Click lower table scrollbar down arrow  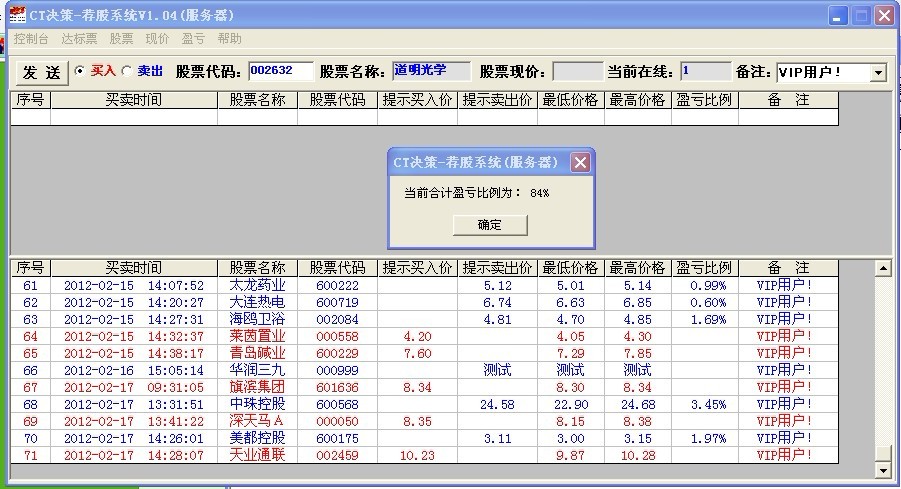(x=883, y=471)
